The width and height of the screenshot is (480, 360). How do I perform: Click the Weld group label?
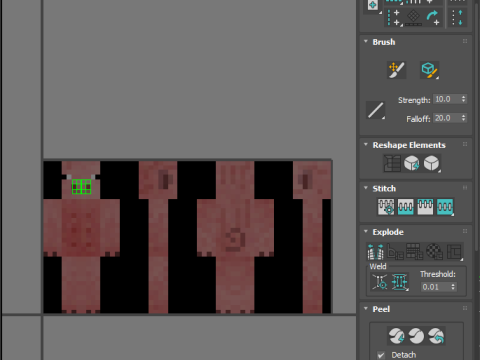point(378,266)
